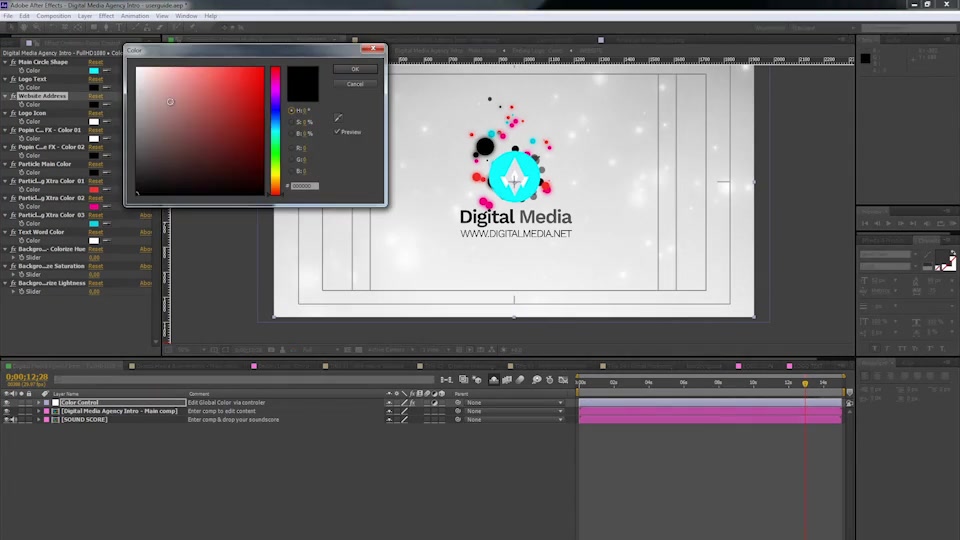Click play button in Preview panel

coord(888,223)
